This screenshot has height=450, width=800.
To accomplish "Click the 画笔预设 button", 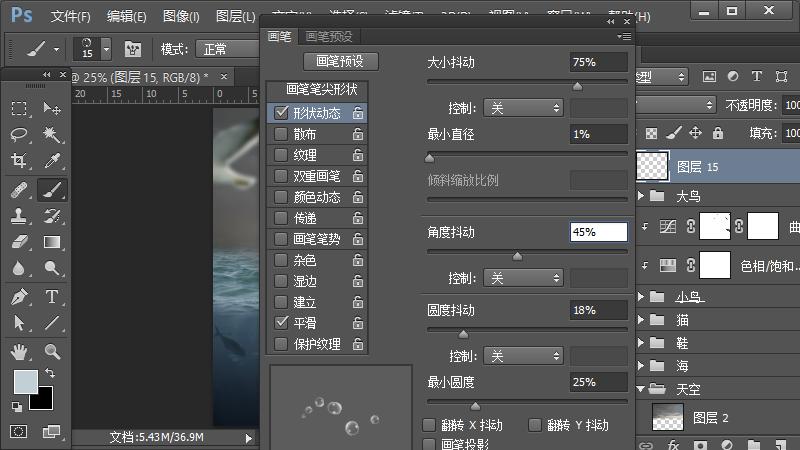I will [x=340, y=61].
